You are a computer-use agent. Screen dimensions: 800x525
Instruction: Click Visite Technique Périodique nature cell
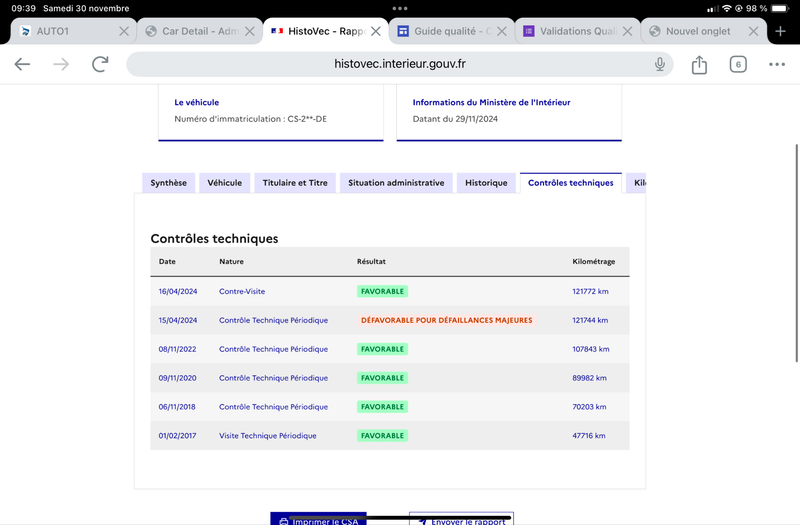point(267,436)
